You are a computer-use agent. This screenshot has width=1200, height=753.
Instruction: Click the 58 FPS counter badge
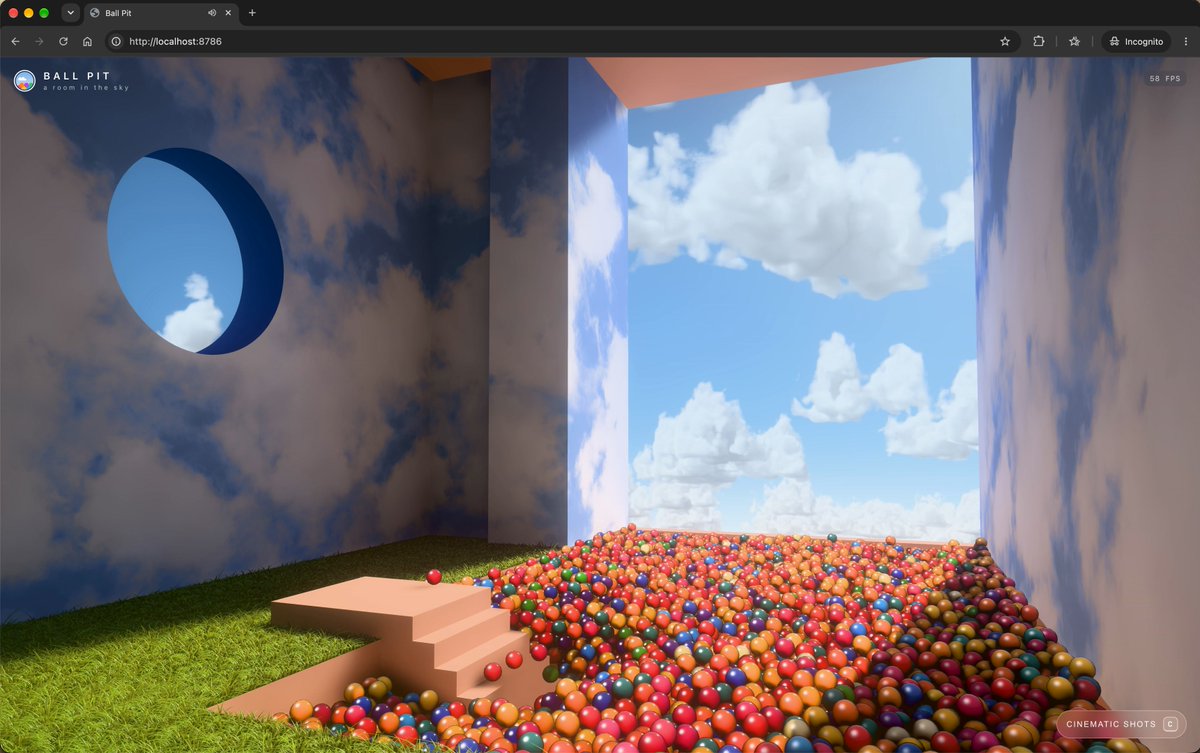pyautogui.click(x=1165, y=78)
